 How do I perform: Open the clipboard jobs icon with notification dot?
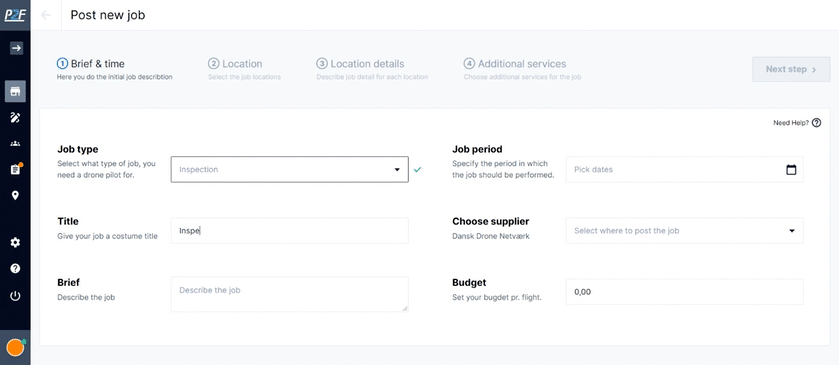click(15, 169)
